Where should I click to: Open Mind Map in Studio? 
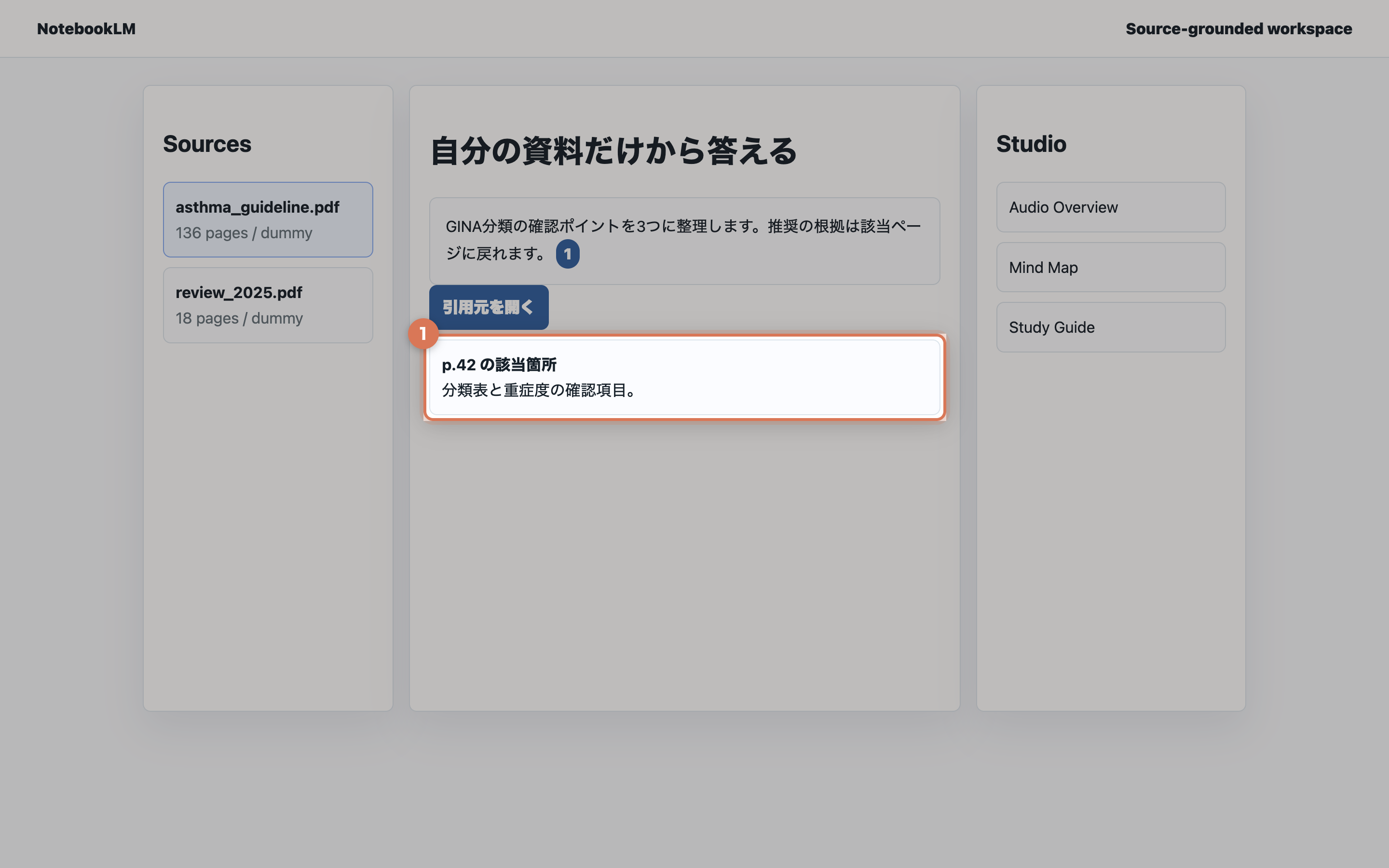coord(1111,267)
